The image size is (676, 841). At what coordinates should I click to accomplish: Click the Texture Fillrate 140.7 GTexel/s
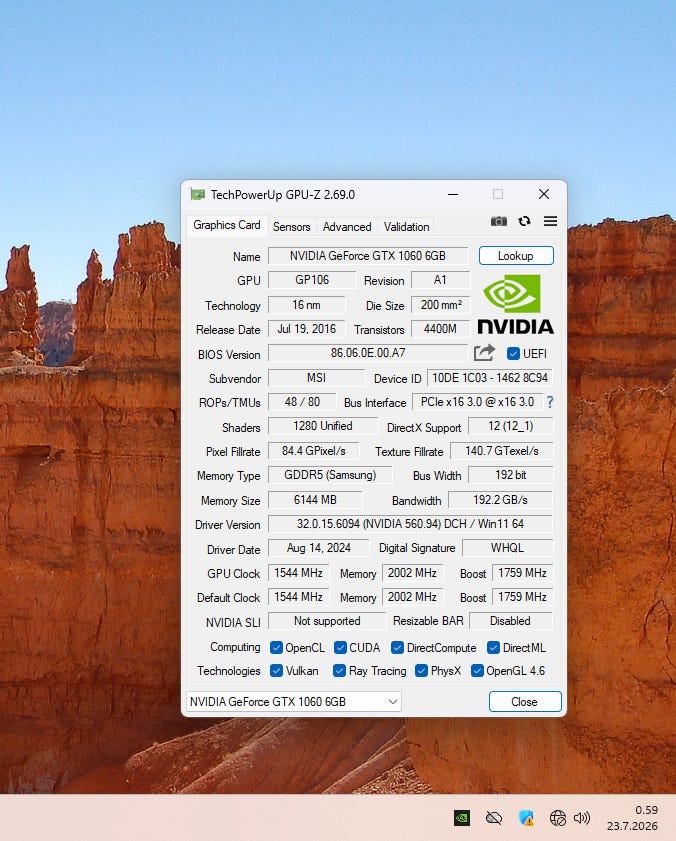click(502, 451)
